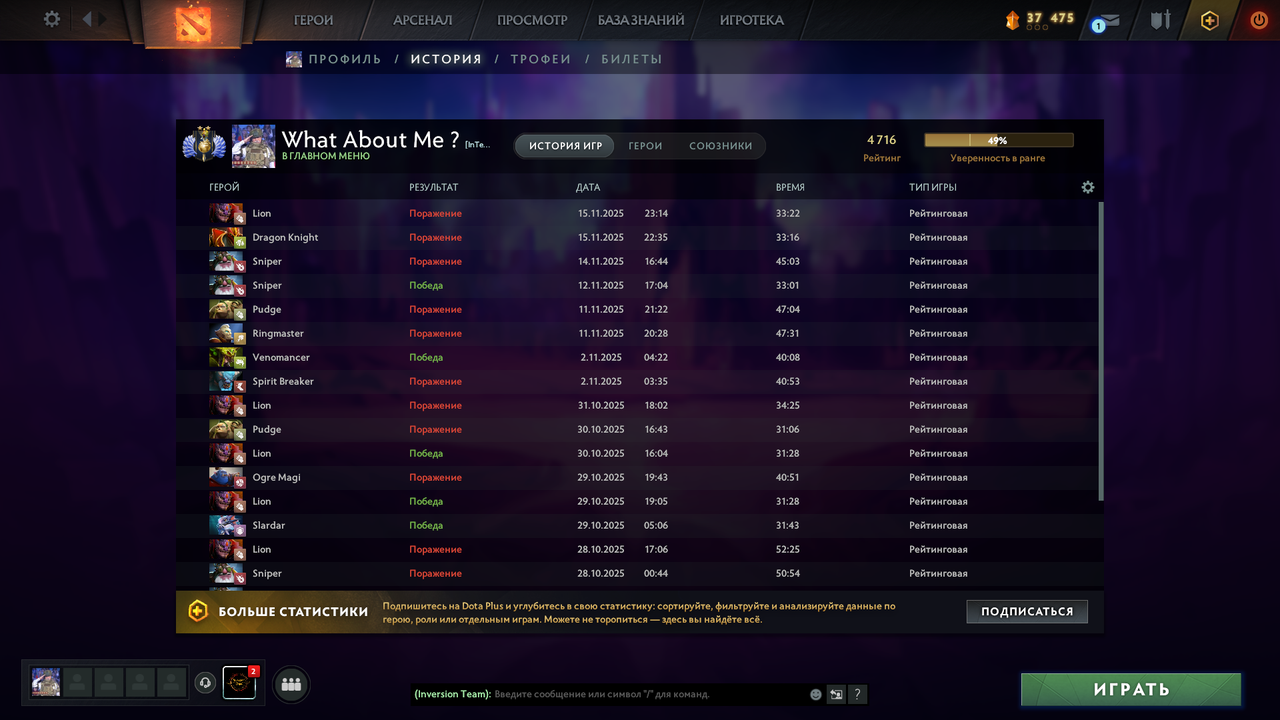Open the Dota Plus hexagon icon
Screen dimensions: 1280x720
click(1210, 20)
